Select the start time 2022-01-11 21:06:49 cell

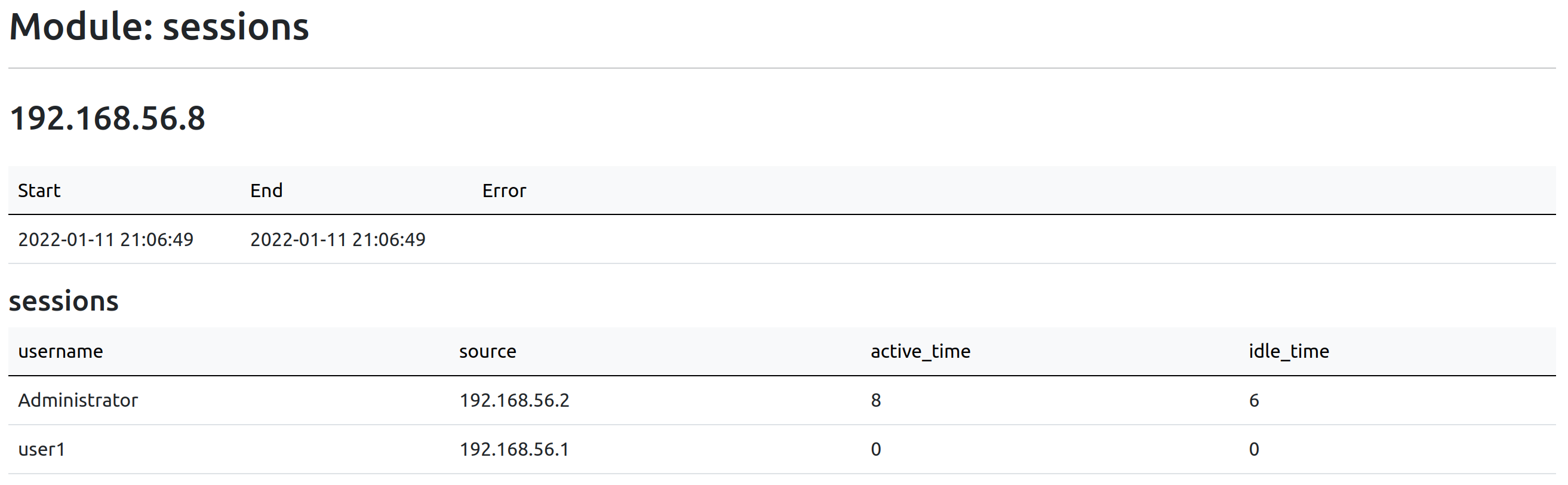click(105, 239)
